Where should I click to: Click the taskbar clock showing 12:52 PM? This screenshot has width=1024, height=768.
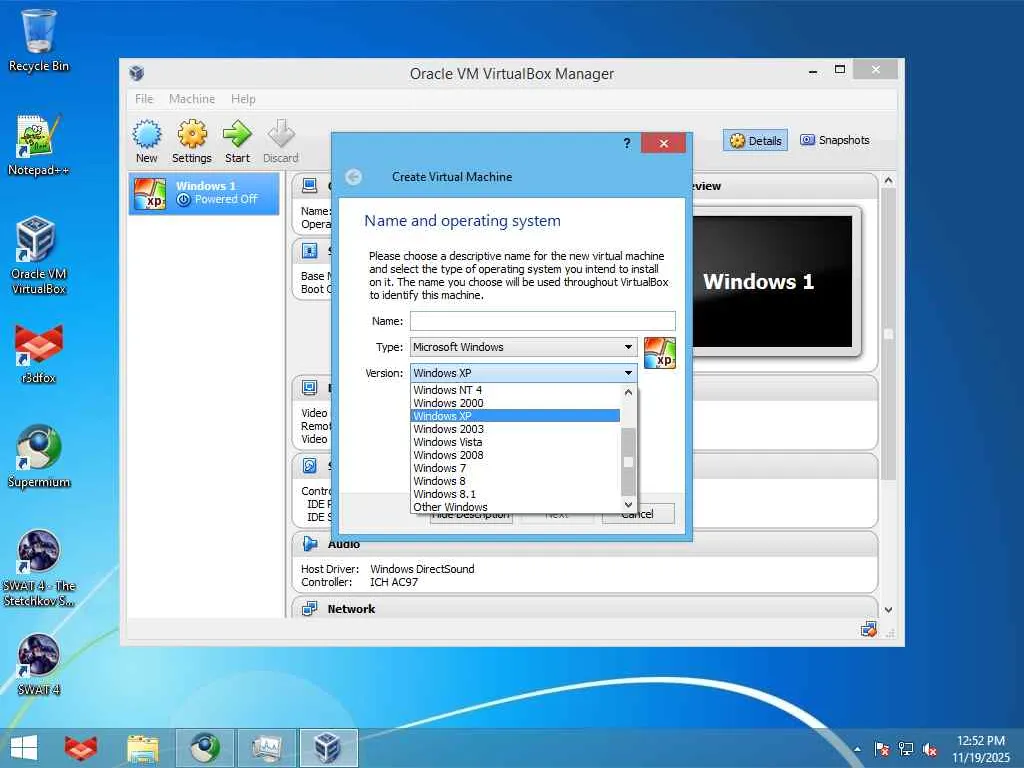click(x=981, y=749)
